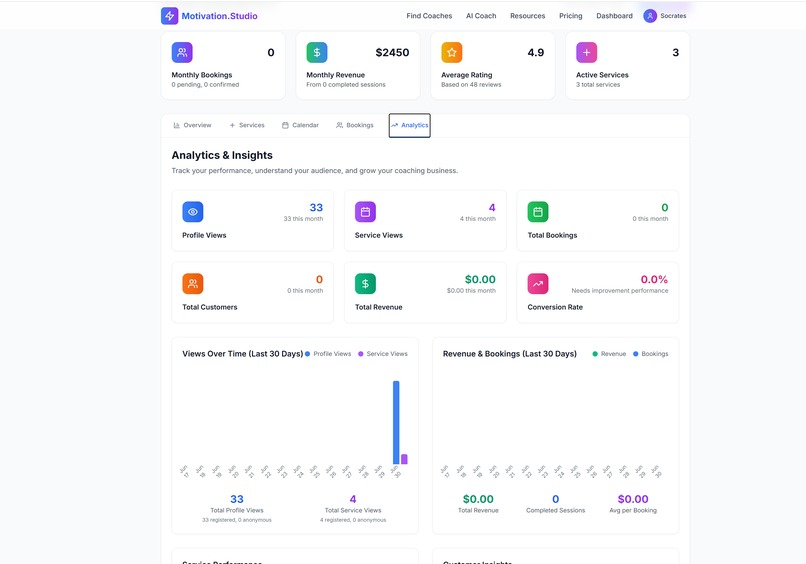Click the Total Customers orange people icon
Screen dimensions: 806x564
tap(193, 284)
